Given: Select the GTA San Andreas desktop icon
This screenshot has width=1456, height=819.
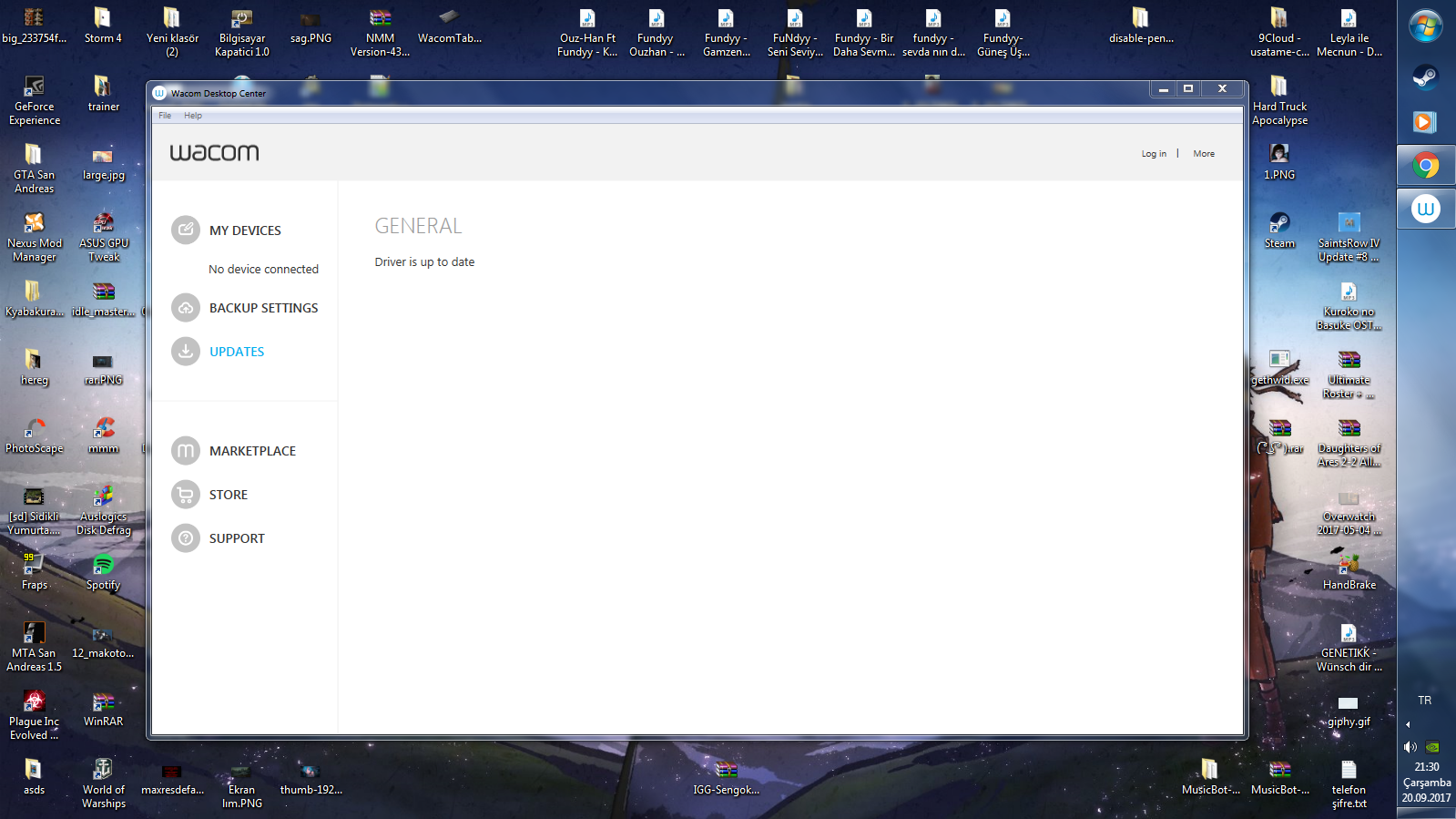Looking at the screenshot, I should [x=35, y=169].
